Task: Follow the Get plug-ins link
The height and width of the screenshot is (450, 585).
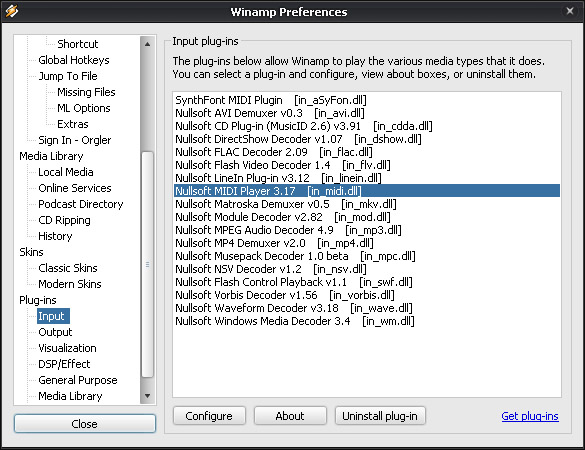Action: [x=530, y=416]
